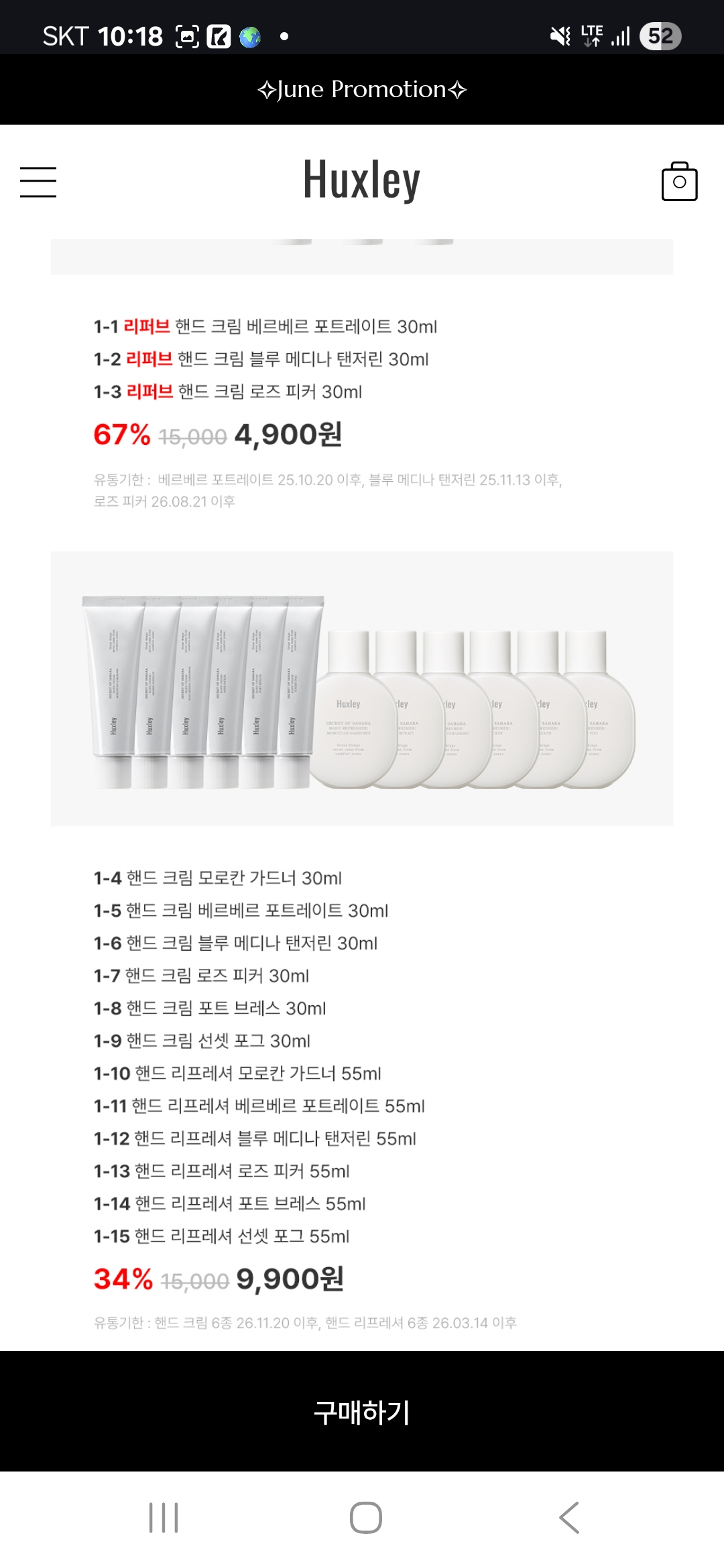Tap the muted sound status icon
The width and height of the screenshot is (724, 1568).
coord(560,36)
